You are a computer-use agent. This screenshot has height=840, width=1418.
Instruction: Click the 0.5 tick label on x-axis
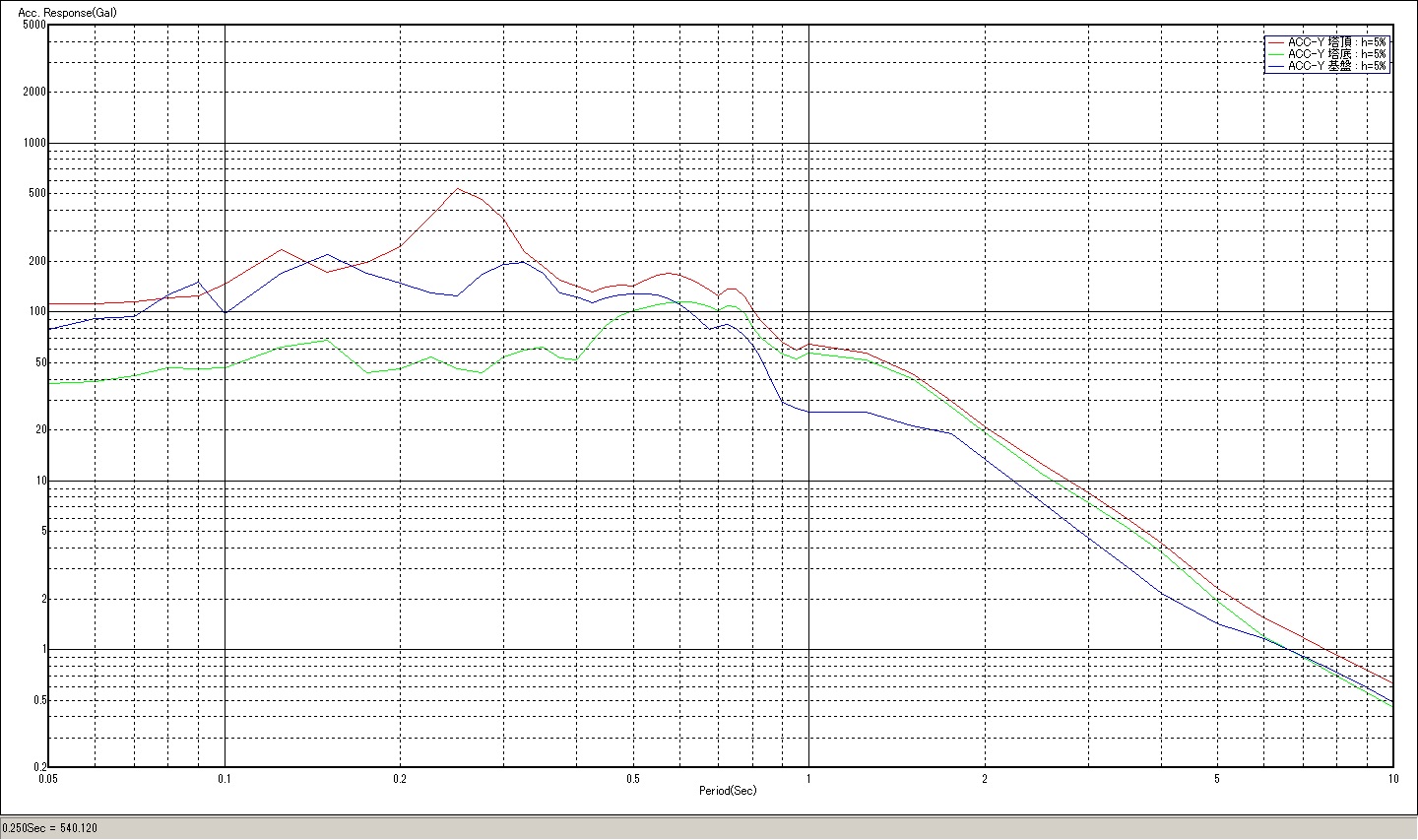633,778
